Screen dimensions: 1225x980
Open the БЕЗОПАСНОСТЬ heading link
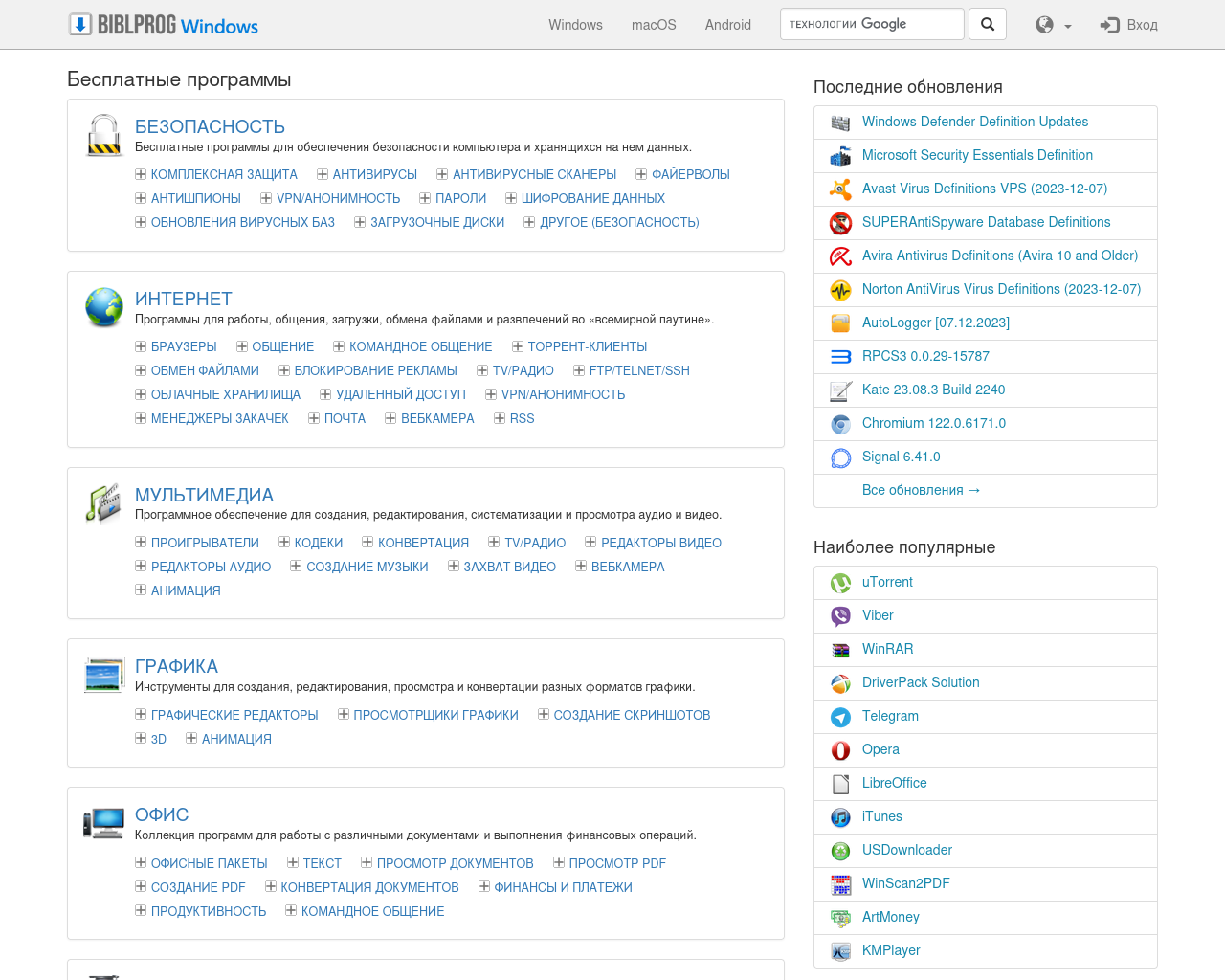click(210, 126)
